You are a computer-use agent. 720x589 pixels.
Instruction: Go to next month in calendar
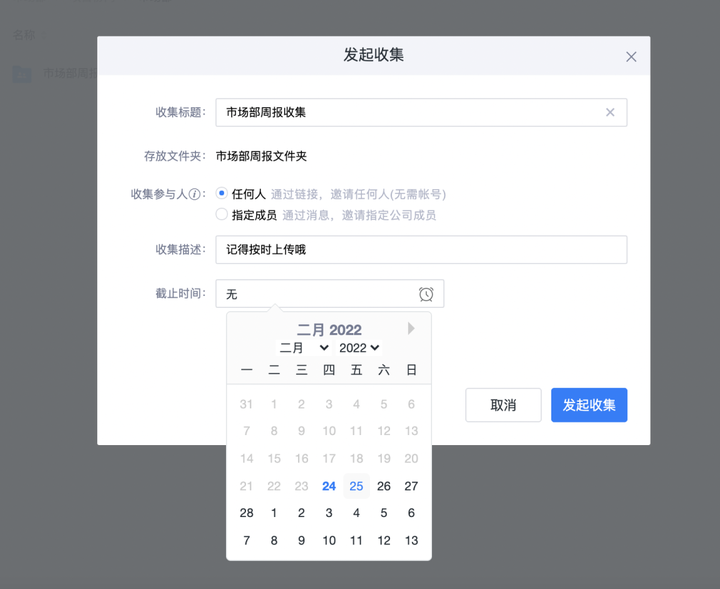click(x=411, y=329)
